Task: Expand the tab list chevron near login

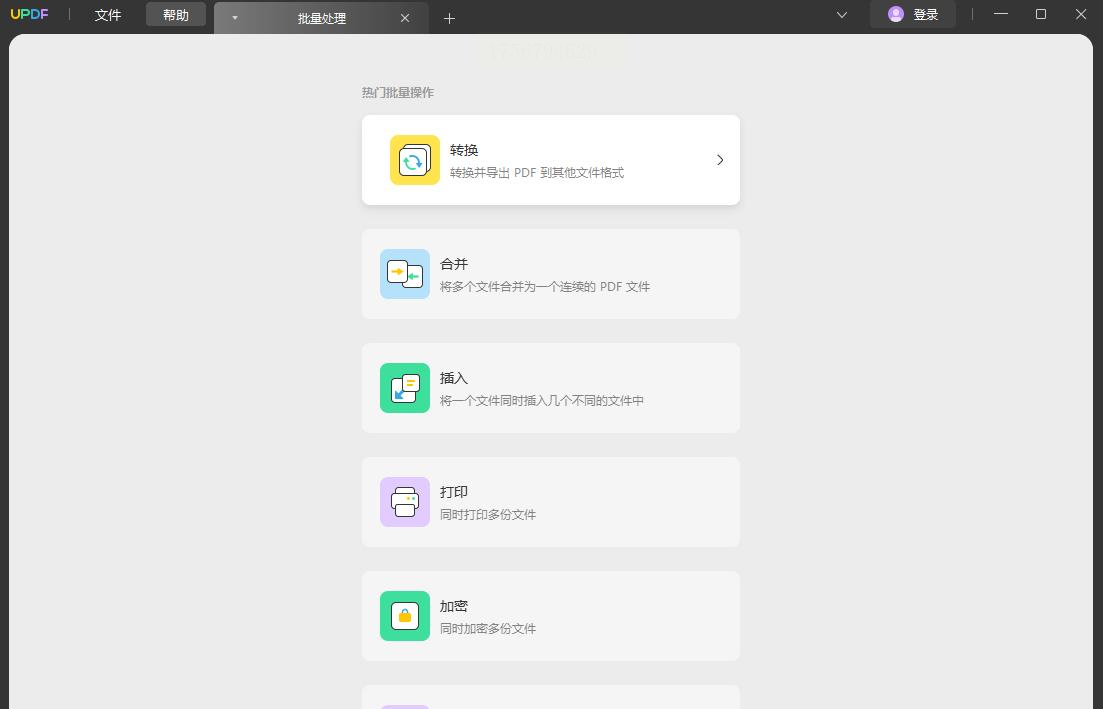Action: [x=841, y=15]
